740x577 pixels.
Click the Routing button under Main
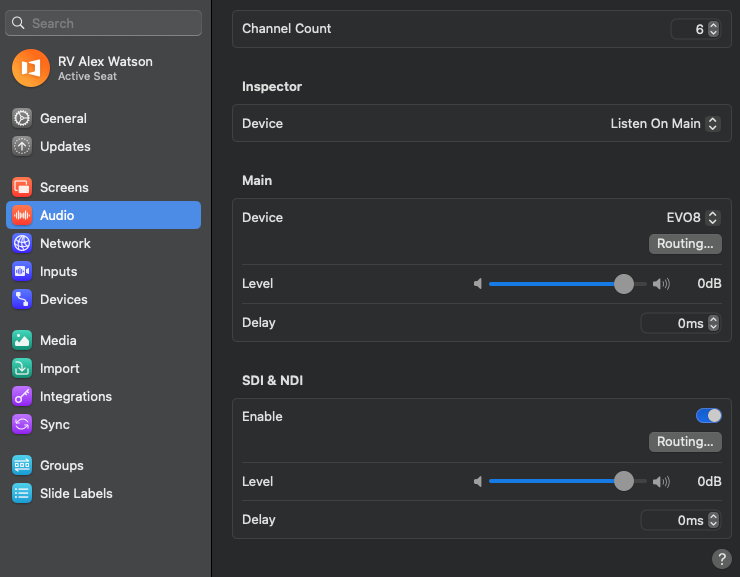coord(685,244)
